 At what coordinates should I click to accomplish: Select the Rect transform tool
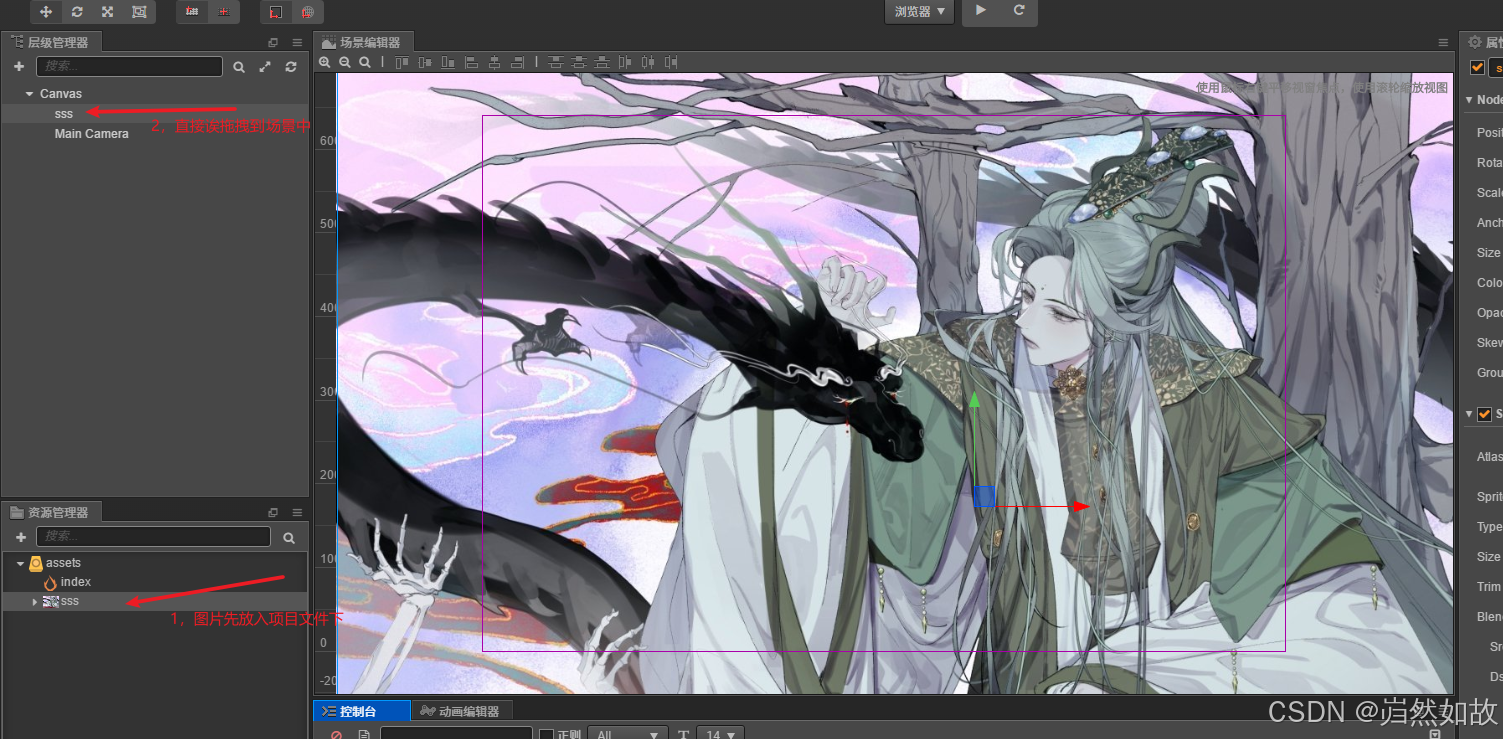coord(139,12)
